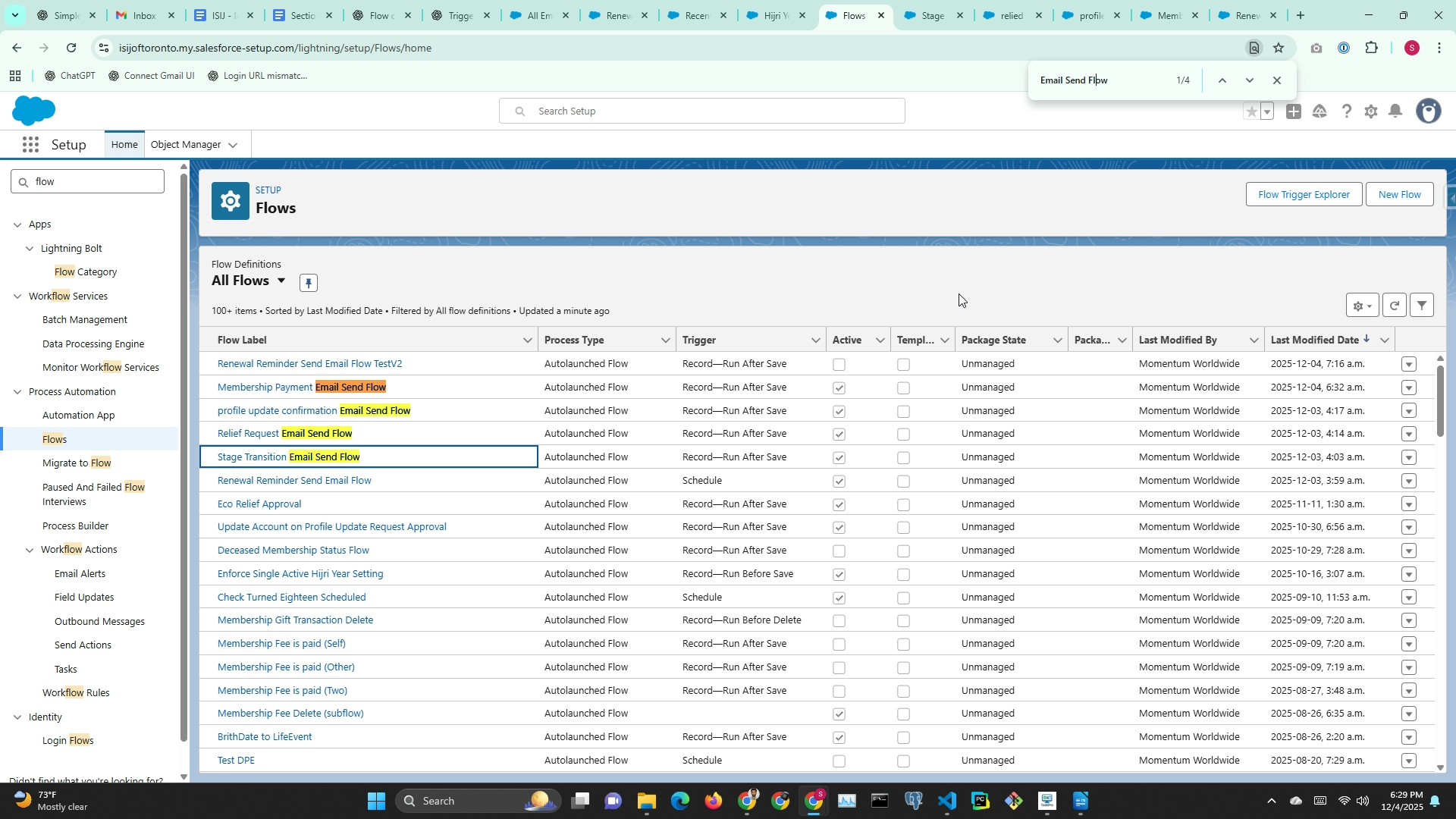Toggle Template checkbox for Deceased Membership Status Flow
1456x819 pixels.
[x=903, y=551]
